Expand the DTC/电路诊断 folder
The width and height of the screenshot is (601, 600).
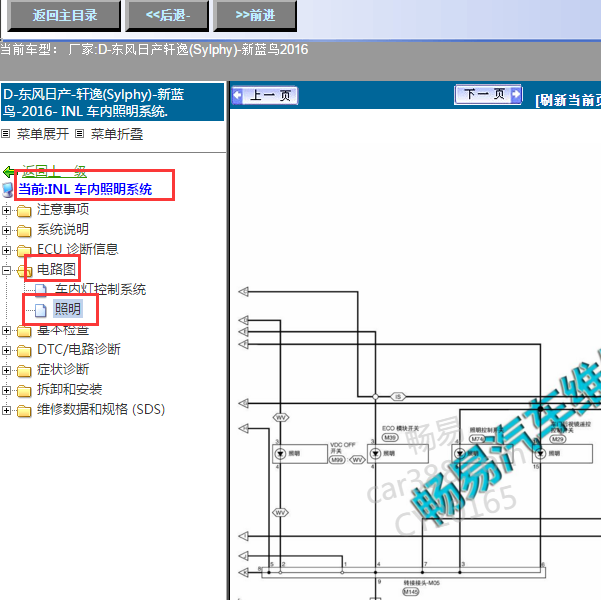pyautogui.click(x=6, y=350)
